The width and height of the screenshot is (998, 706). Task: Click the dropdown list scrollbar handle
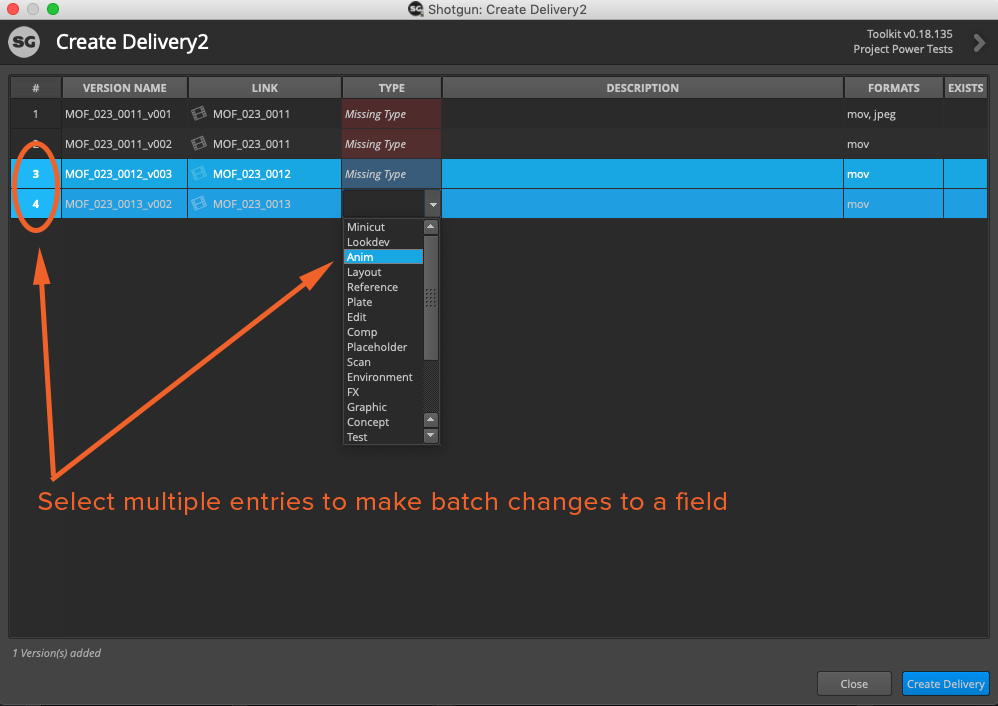[431, 297]
